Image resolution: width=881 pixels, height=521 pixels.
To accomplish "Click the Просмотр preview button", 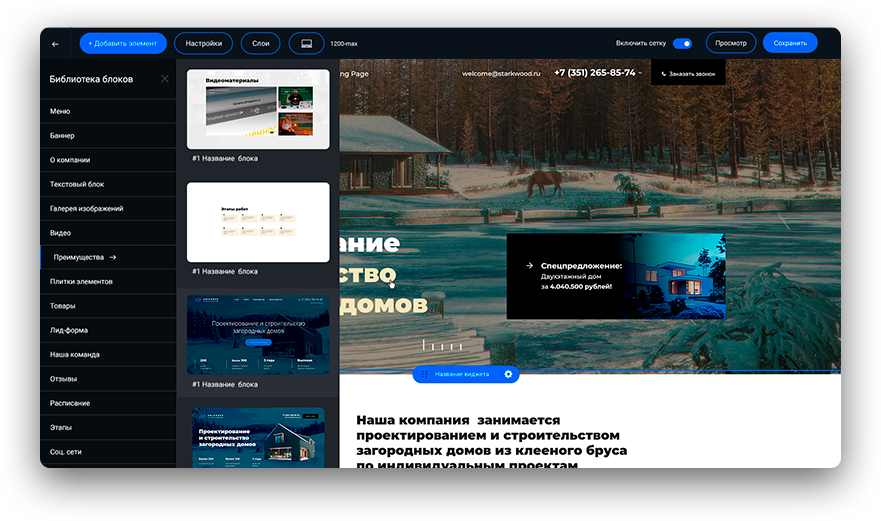I will point(731,43).
